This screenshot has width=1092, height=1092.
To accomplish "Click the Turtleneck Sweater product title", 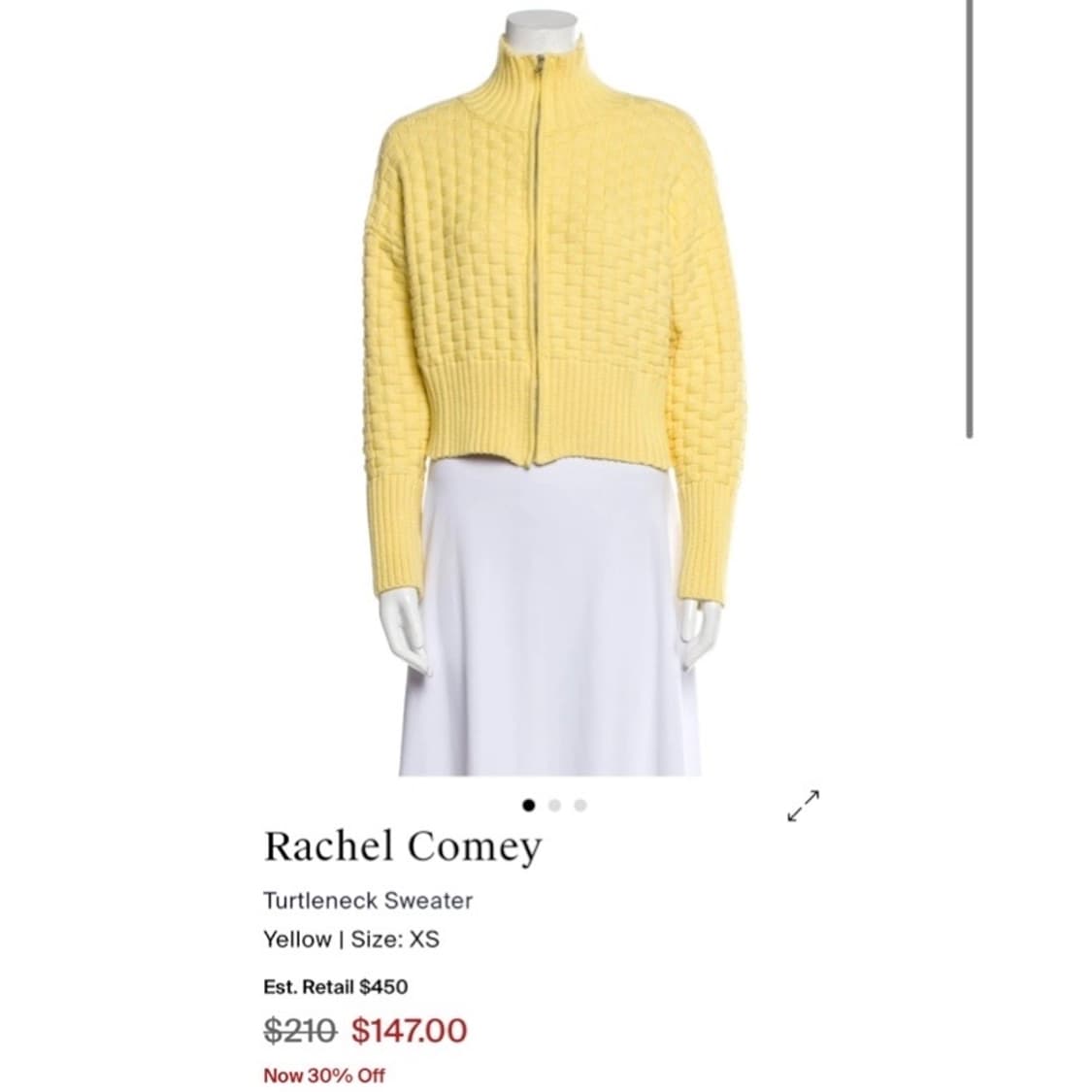I will pyautogui.click(x=368, y=901).
